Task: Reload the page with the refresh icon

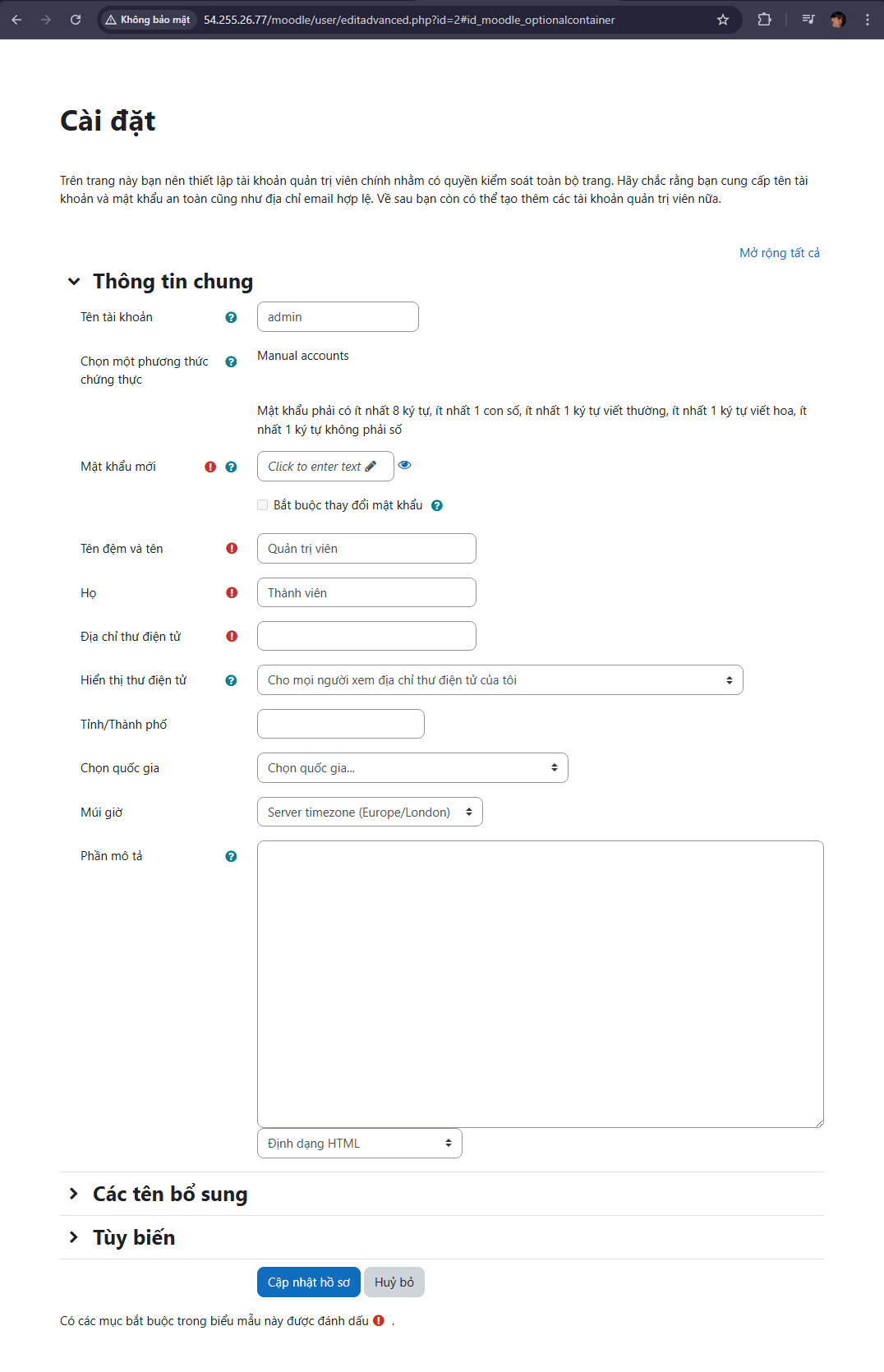Action: point(76,20)
